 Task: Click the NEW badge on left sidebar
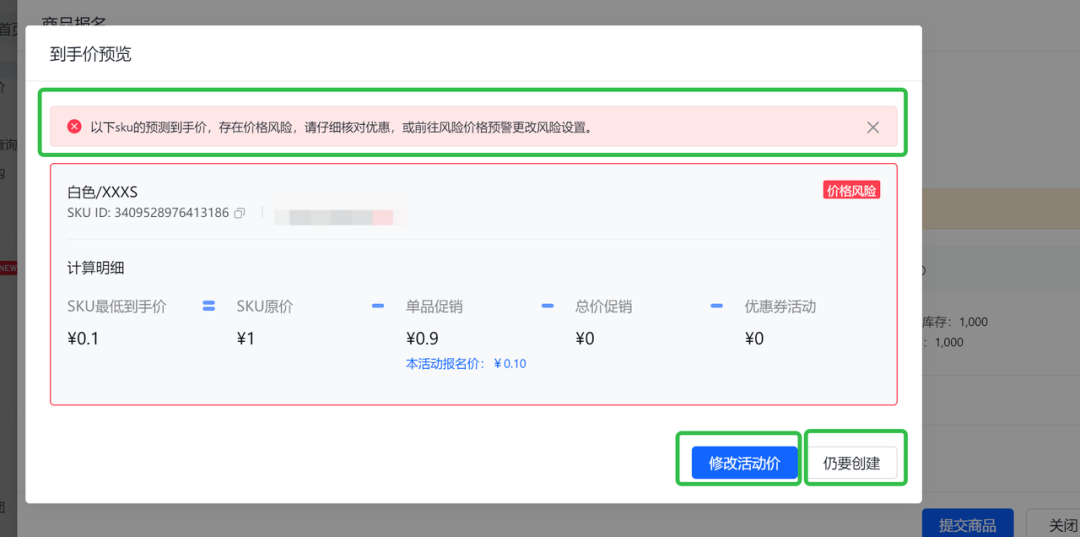pyautogui.click(x=8, y=268)
